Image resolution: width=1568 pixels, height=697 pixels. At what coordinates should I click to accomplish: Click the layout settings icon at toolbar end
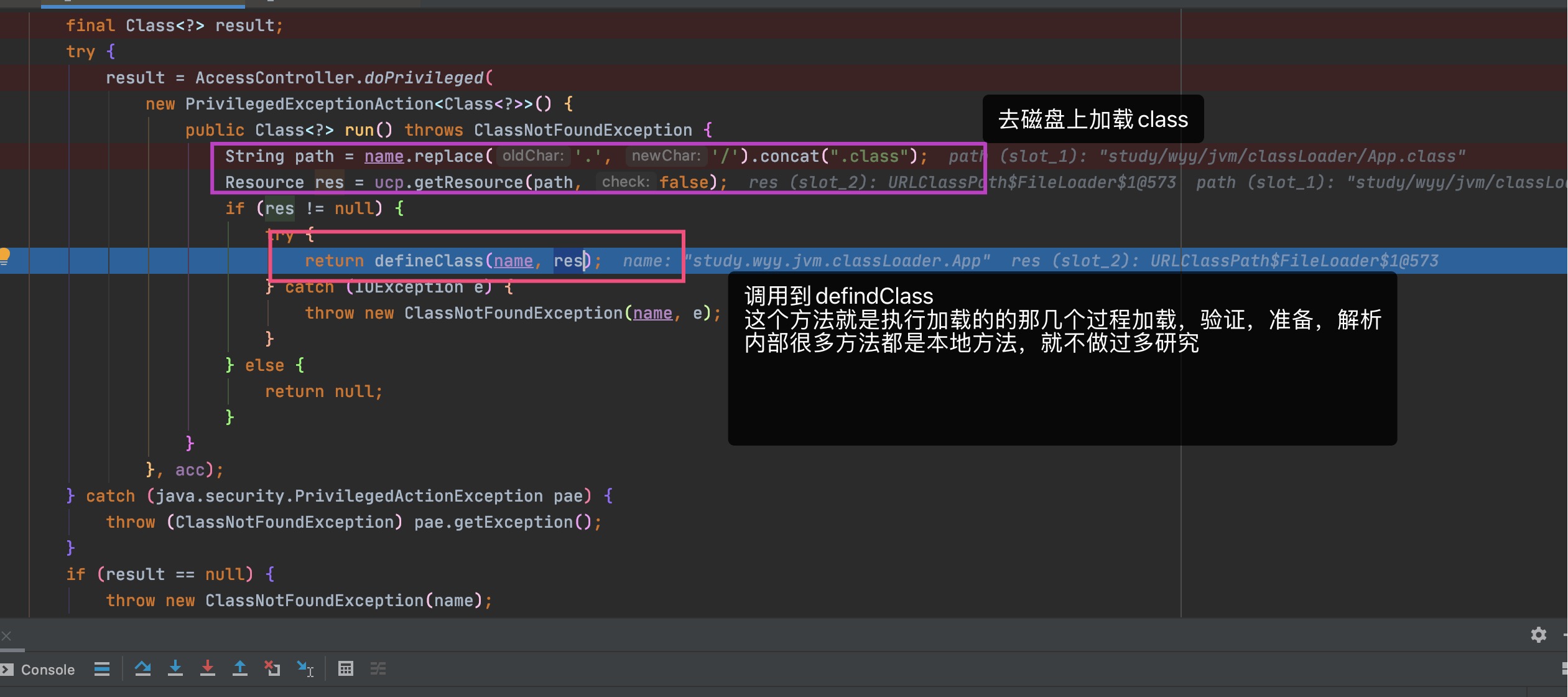pyautogui.click(x=379, y=668)
